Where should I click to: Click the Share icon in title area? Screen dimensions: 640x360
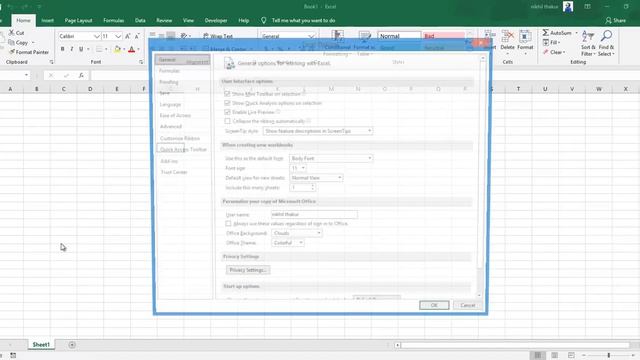click(x=609, y=20)
